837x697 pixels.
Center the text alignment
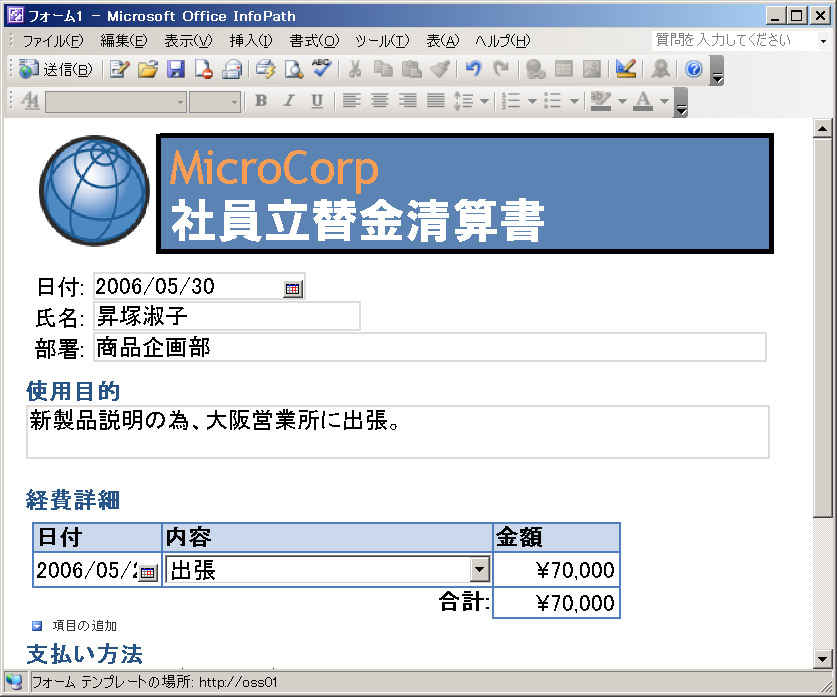point(380,100)
